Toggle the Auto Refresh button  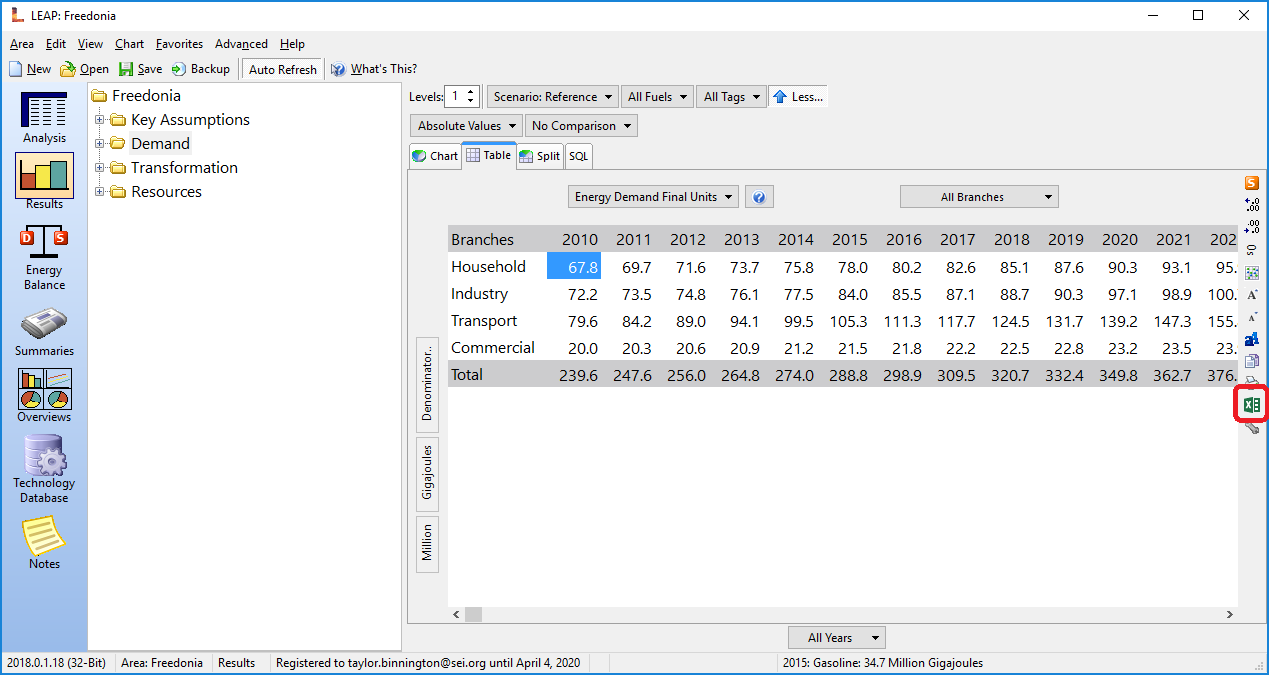click(x=282, y=69)
